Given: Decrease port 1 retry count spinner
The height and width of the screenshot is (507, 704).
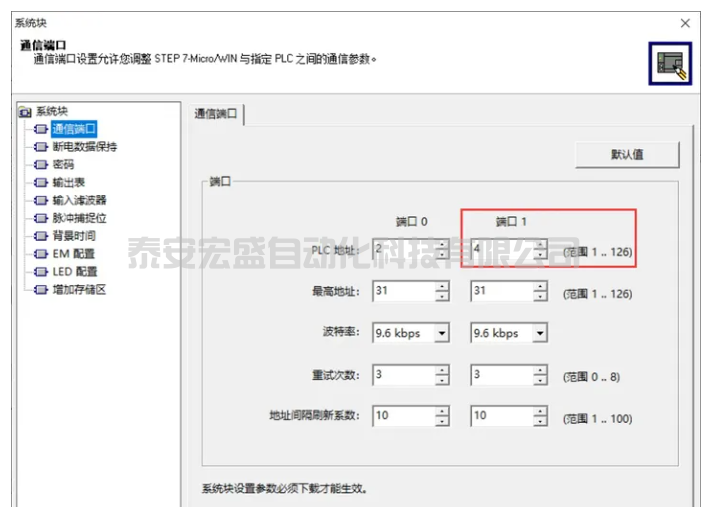Looking at the screenshot, I should [x=540, y=380].
